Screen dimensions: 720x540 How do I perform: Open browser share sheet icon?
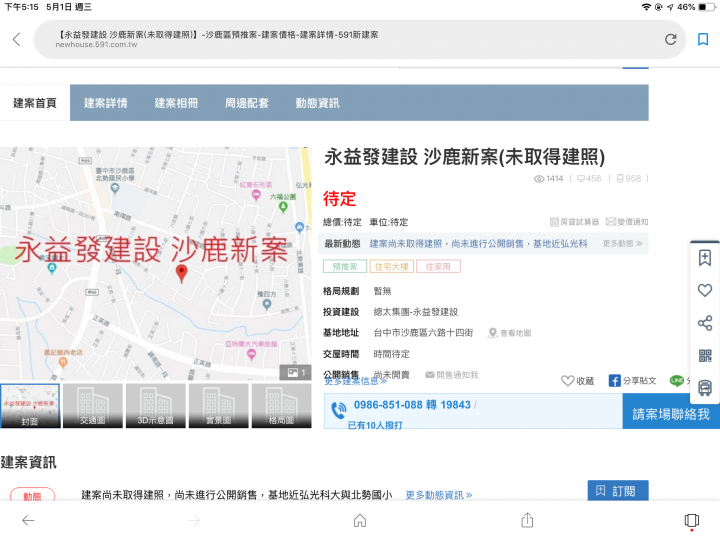pos(527,520)
